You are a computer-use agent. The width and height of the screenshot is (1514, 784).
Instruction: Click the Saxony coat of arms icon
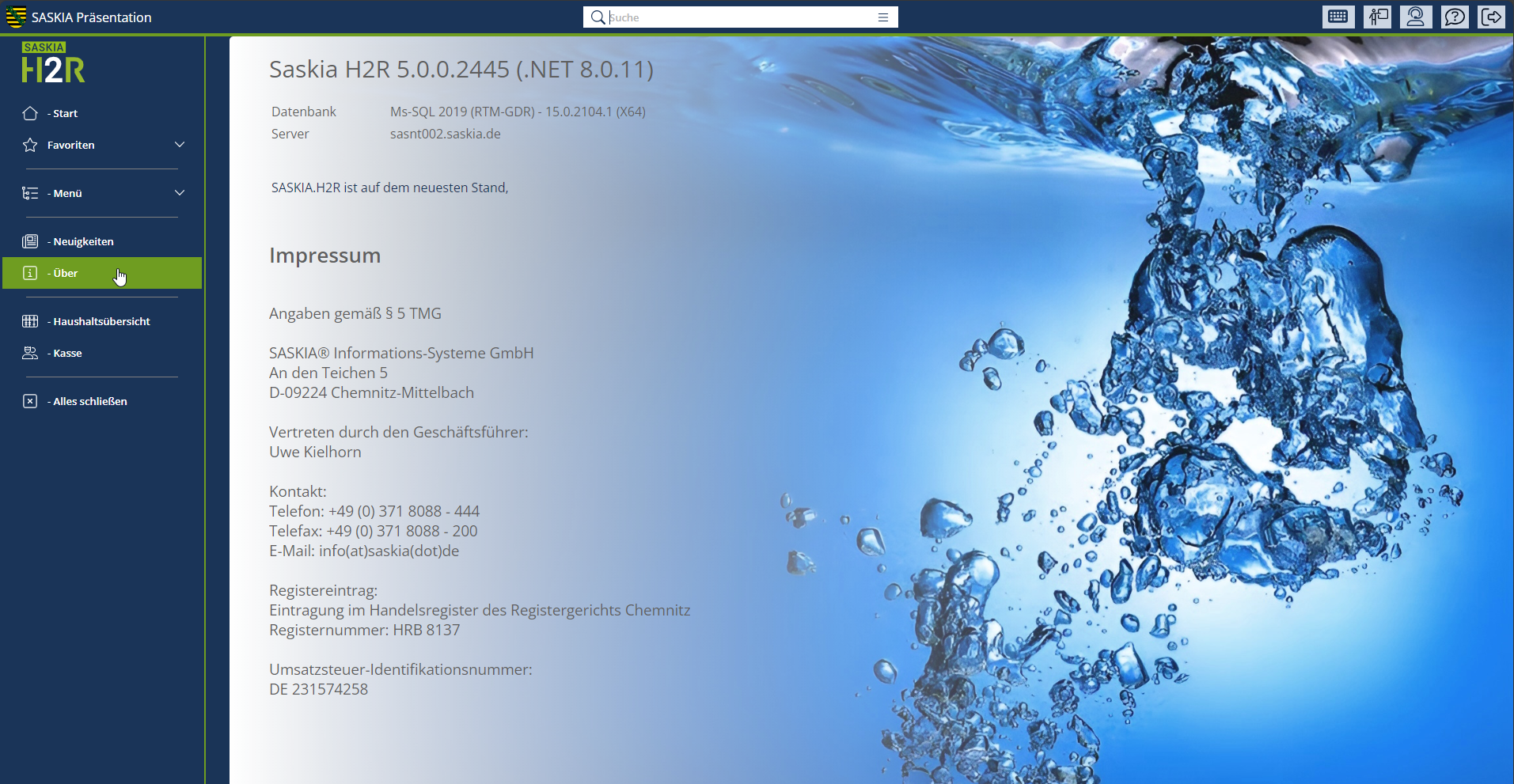click(x=16, y=17)
